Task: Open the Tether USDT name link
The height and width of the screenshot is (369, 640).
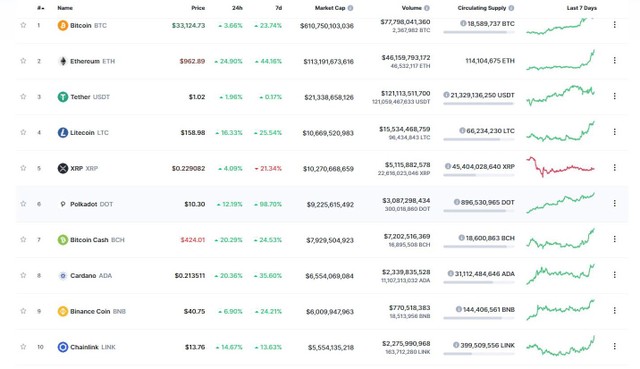Action: tap(90, 97)
